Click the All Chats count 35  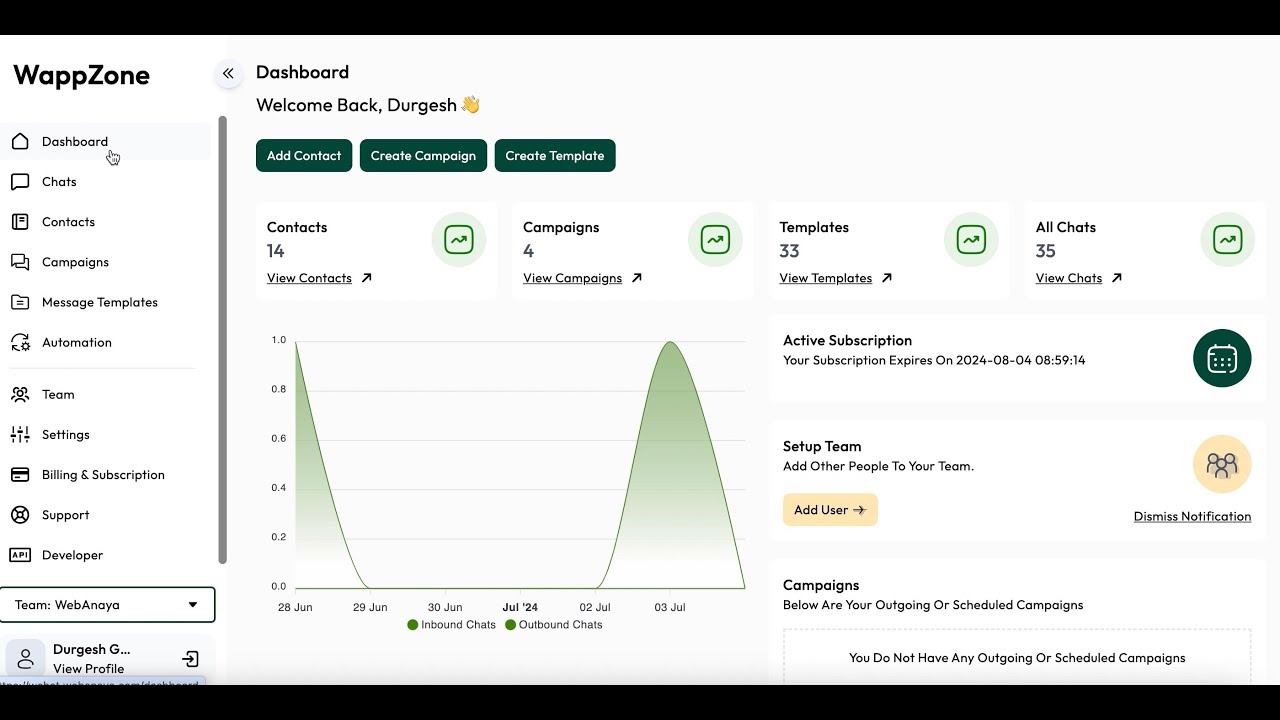pos(1045,251)
